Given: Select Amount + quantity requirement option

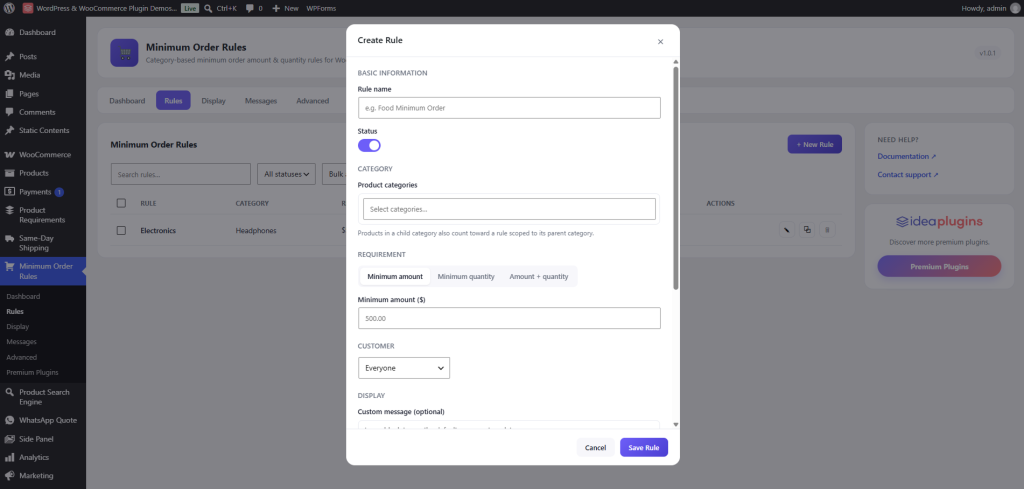Looking at the screenshot, I should pos(539,276).
